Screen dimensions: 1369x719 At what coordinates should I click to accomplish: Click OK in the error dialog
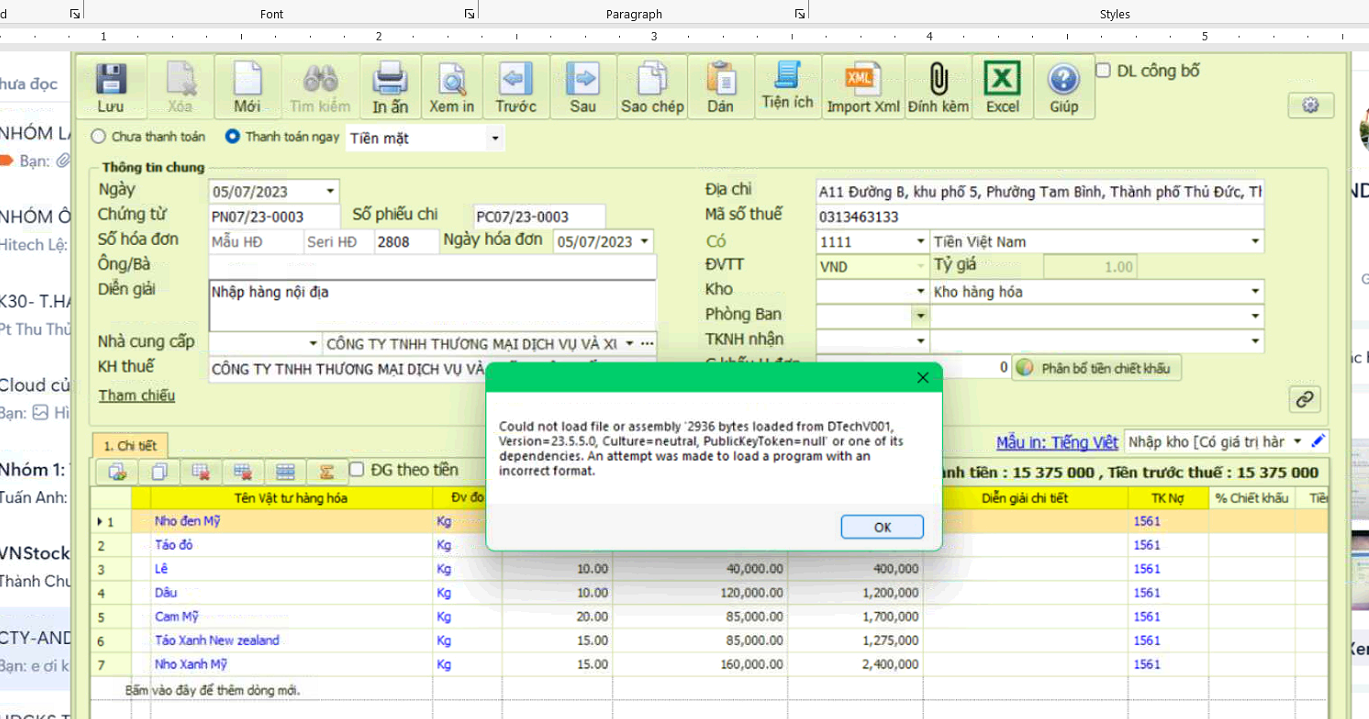881,527
